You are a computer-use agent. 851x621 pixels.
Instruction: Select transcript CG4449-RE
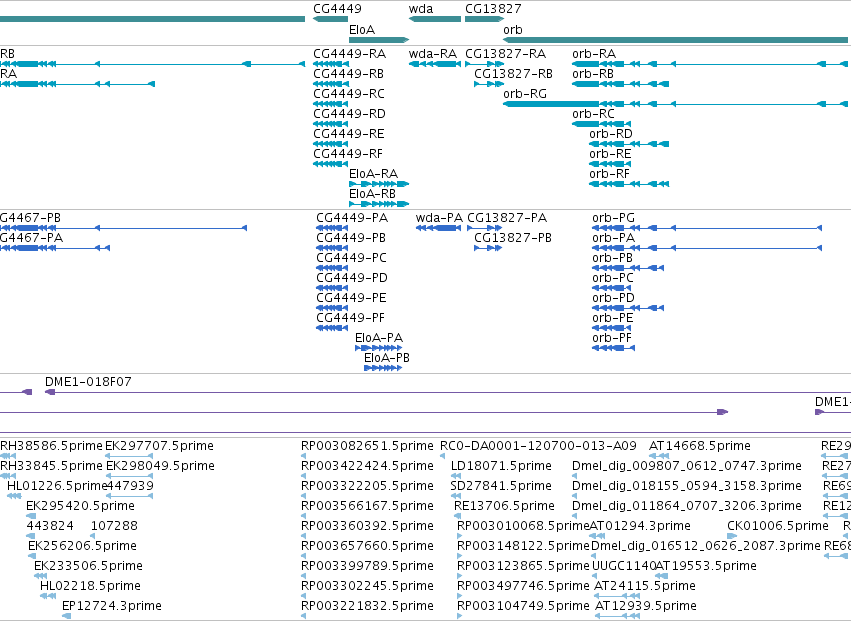331,144
